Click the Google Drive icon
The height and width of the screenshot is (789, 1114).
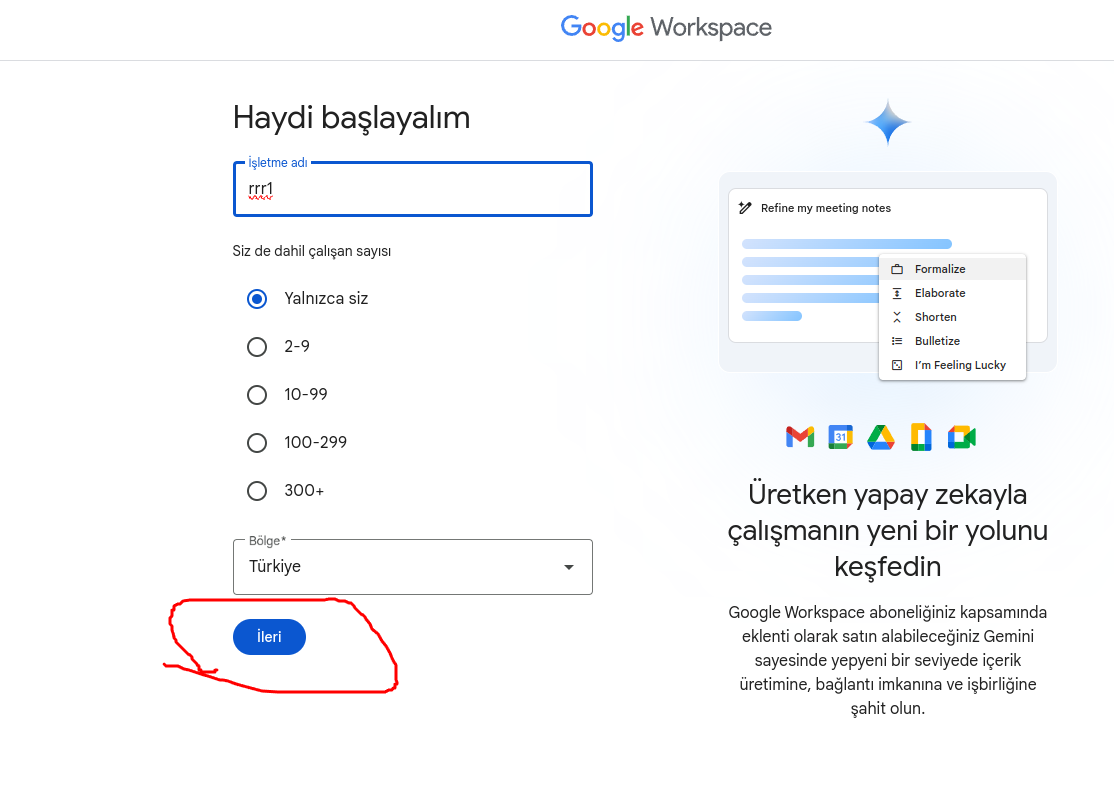[881, 437]
